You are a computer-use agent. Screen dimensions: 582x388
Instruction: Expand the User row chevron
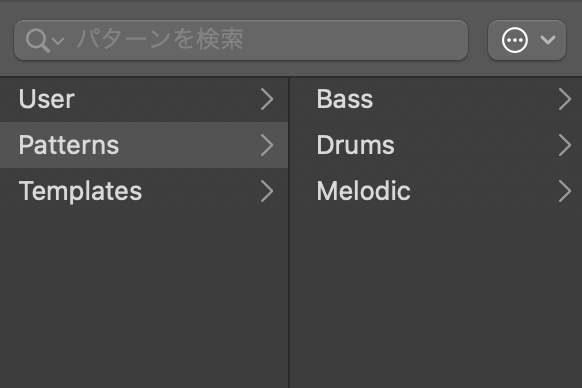pyautogui.click(x=267, y=99)
